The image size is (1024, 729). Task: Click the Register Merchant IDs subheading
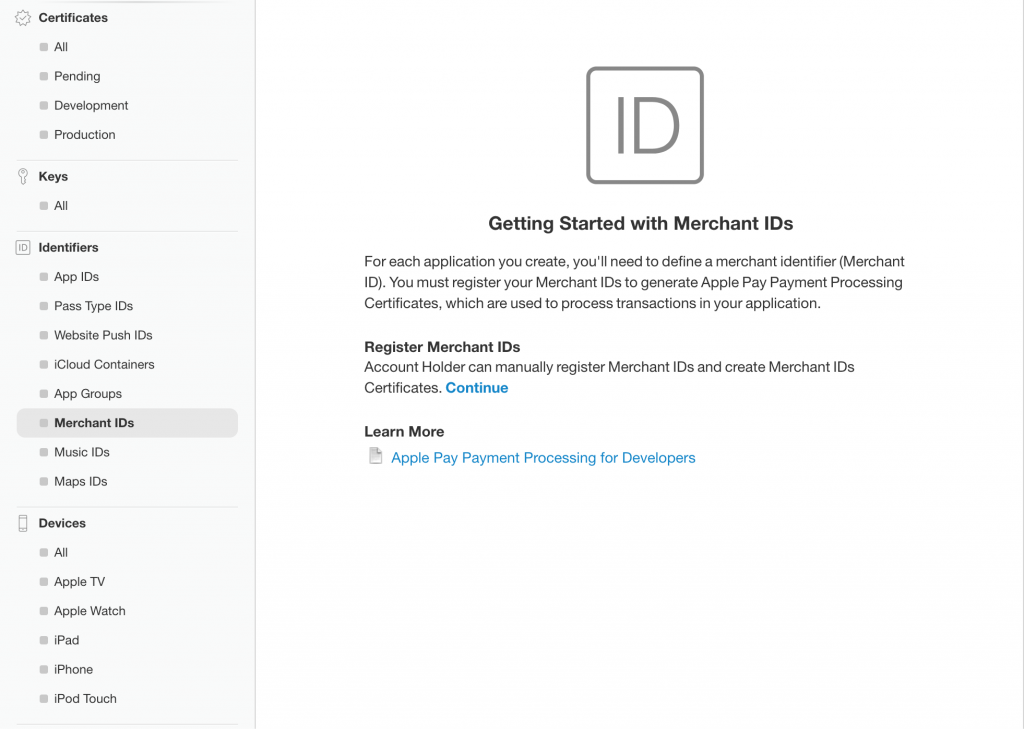pyautogui.click(x=442, y=347)
